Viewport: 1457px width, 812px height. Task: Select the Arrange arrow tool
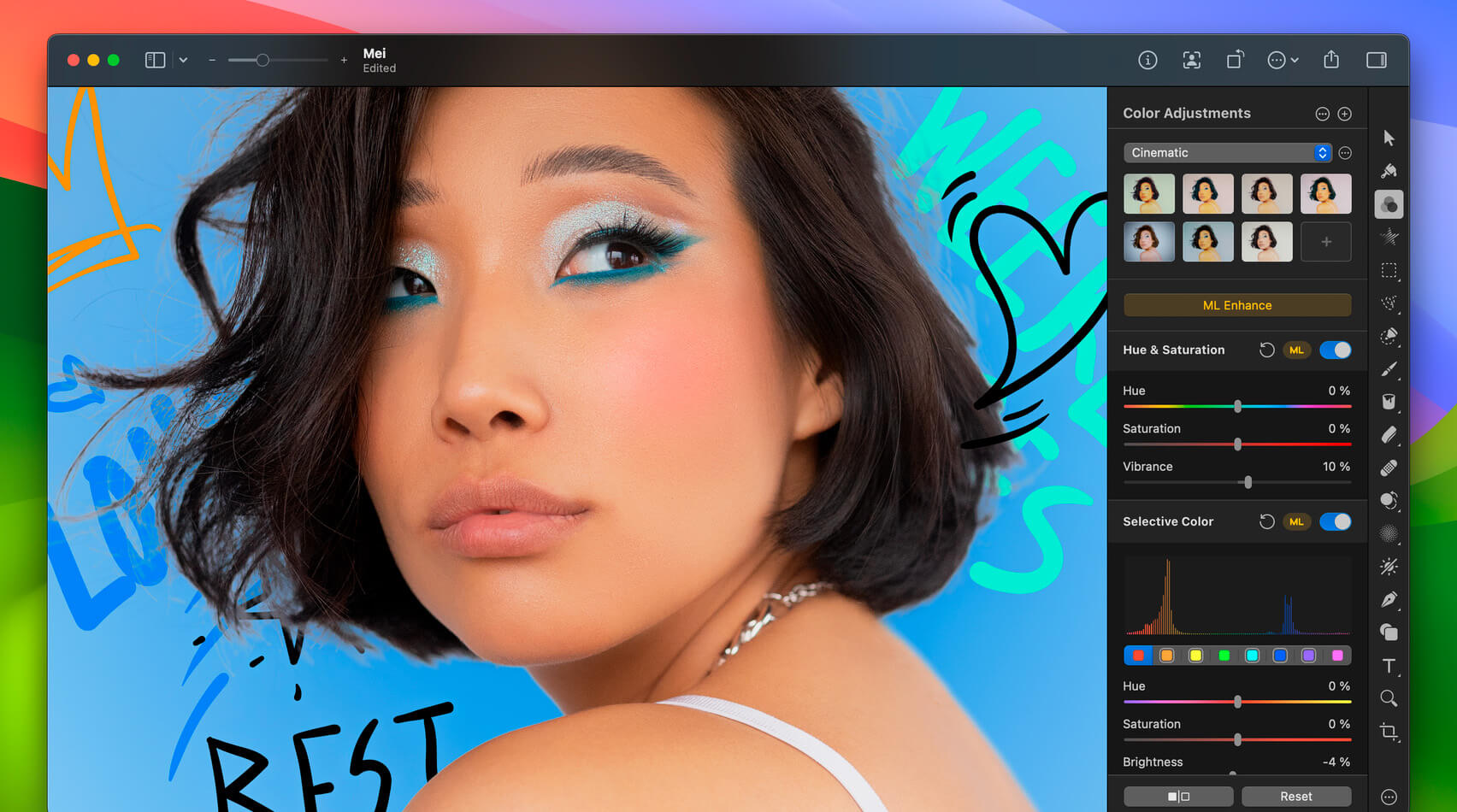click(x=1389, y=138)
